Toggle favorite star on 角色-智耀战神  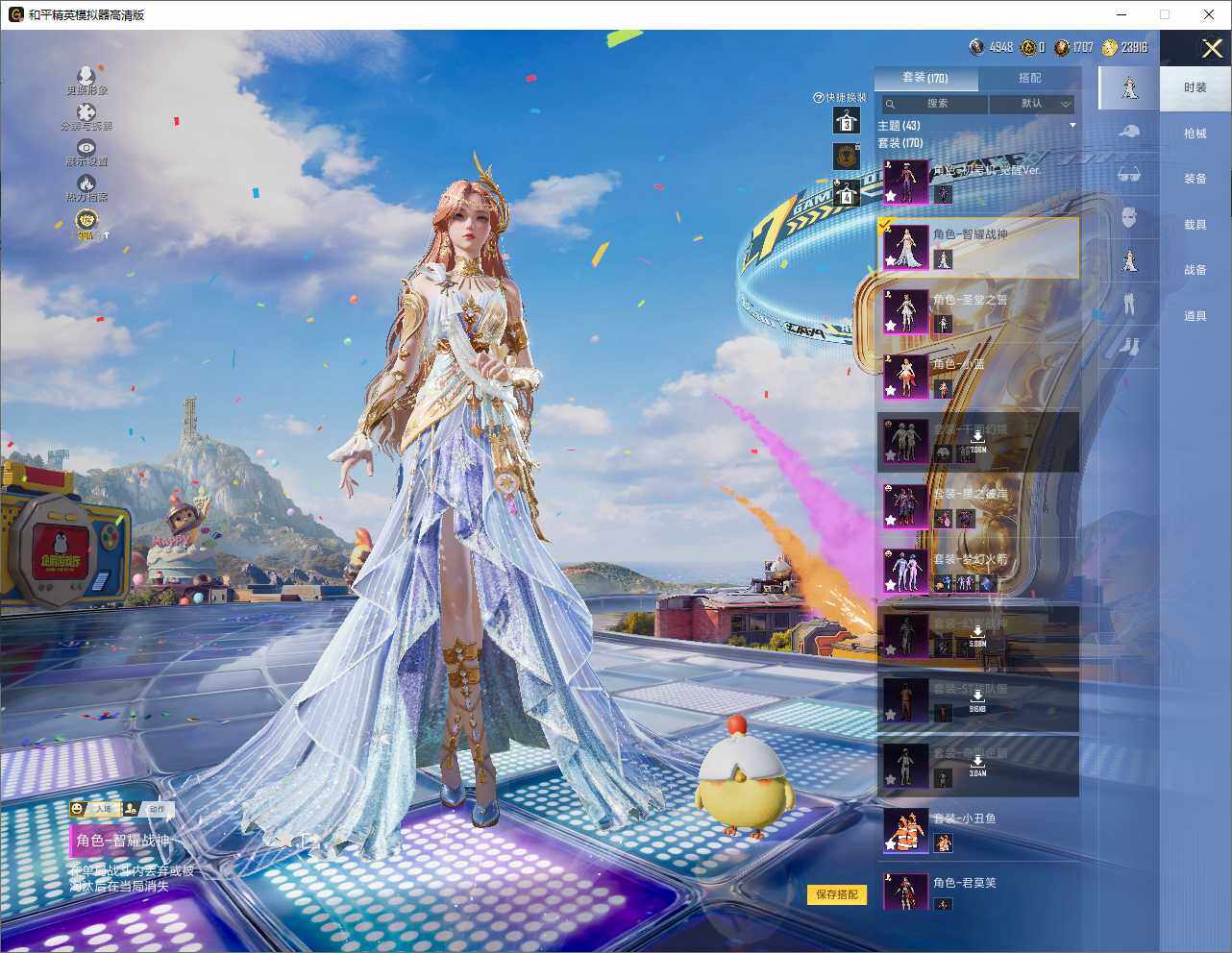[x=891, y=262]
